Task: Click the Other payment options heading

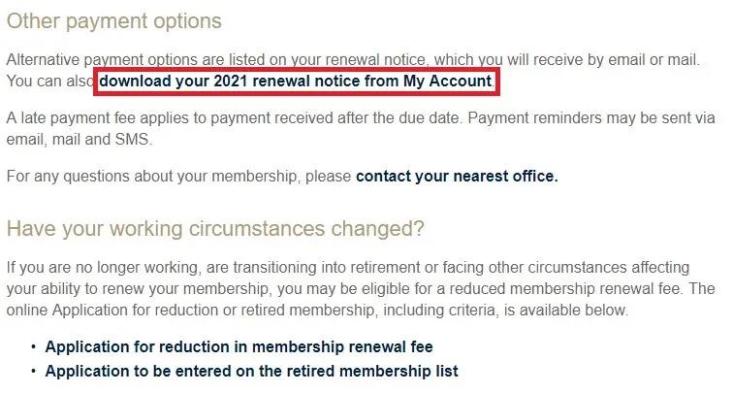Action: click(x=114, y=21)
